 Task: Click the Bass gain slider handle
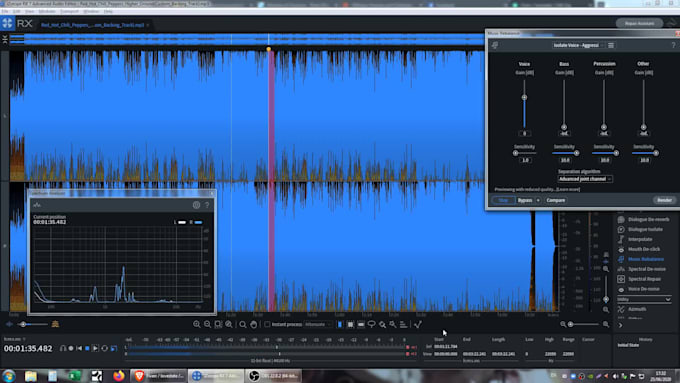(x=564, y=127)
